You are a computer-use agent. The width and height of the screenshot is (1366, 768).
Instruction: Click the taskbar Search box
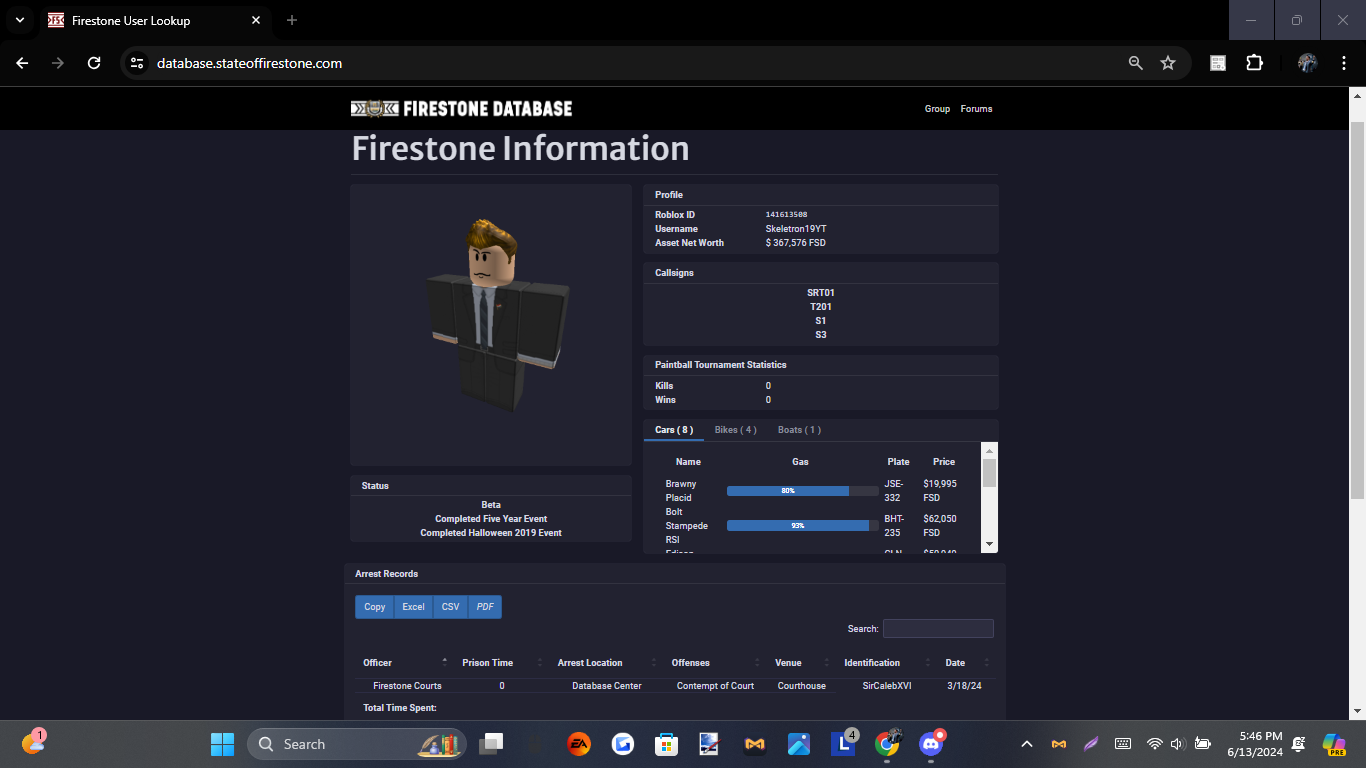355,744
